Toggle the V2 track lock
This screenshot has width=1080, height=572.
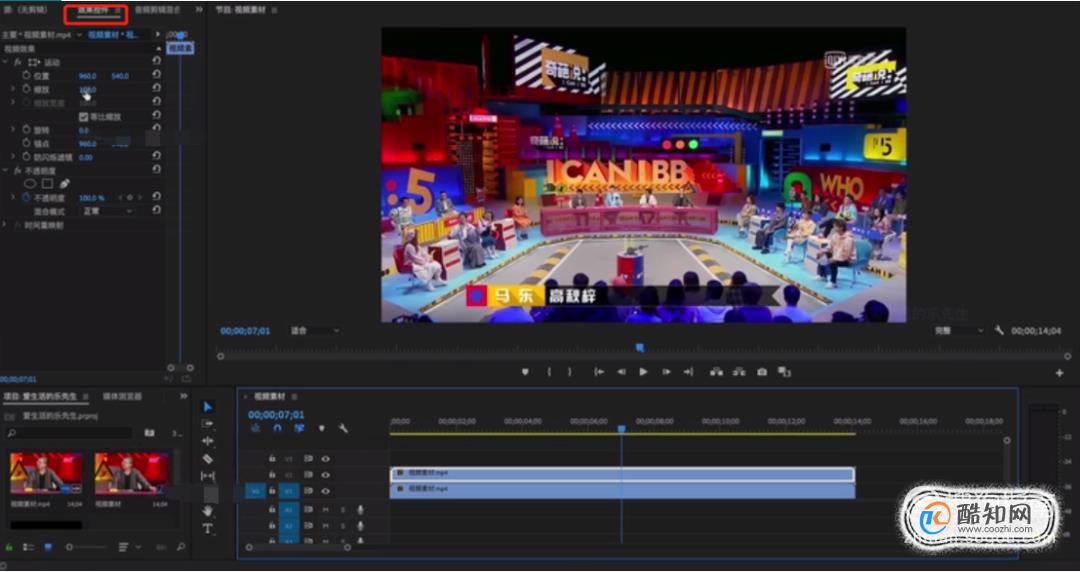click(272, 475)
